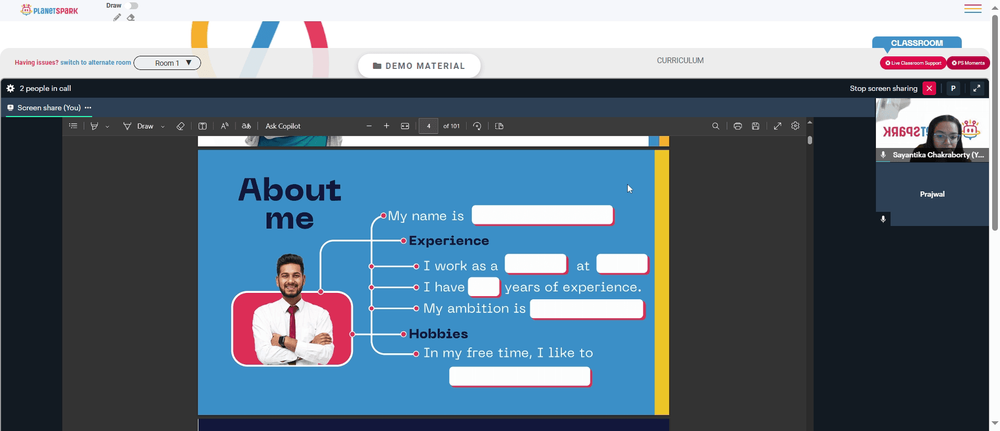Select the highlighter tool in PDF toolbar
The width and height of the screenshot is (1000, 431).
94,126
